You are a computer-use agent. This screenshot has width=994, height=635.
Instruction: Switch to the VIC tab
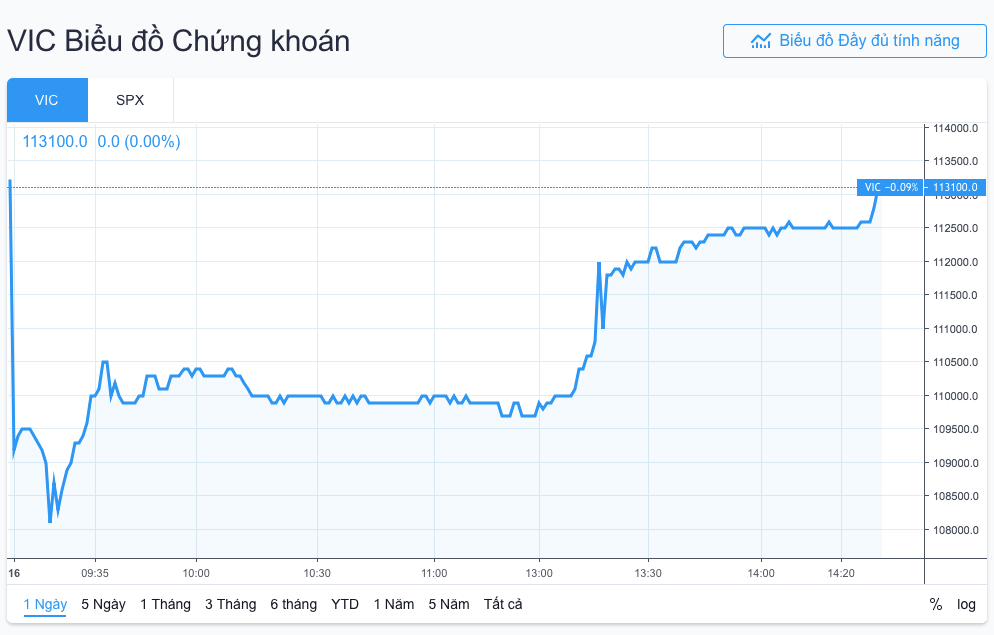point(47,100)
